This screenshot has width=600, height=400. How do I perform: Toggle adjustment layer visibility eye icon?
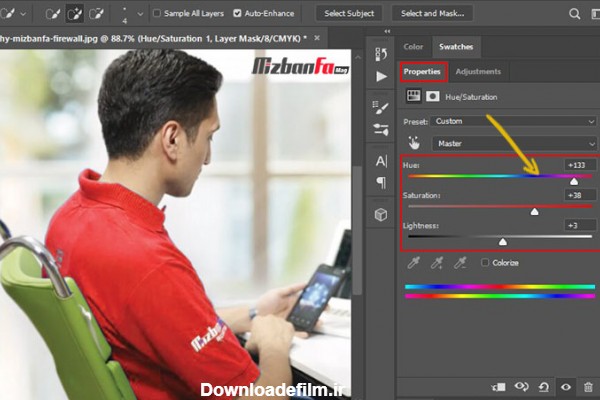click(566, 387)
